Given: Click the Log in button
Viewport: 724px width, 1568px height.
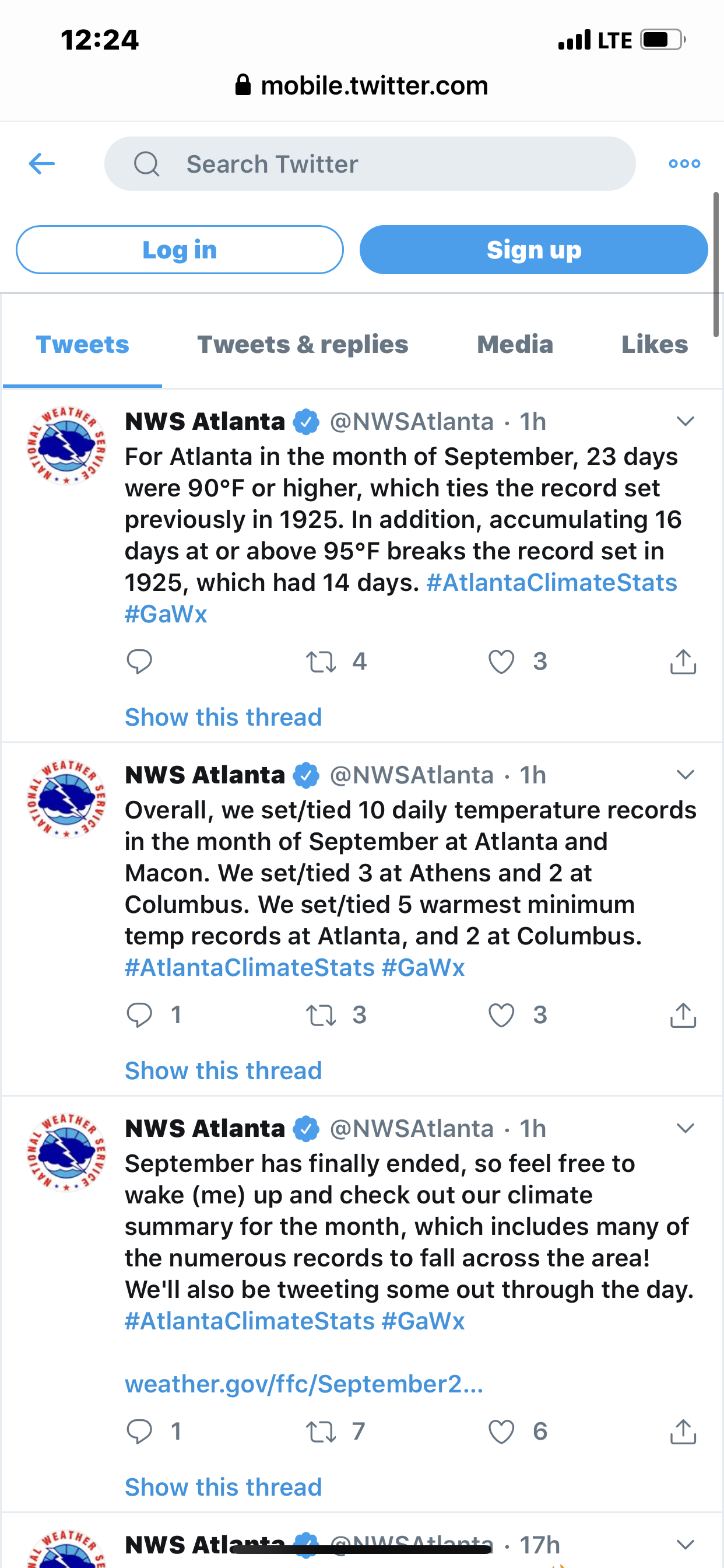Looking at the screenshot, I should coord(180,250).
